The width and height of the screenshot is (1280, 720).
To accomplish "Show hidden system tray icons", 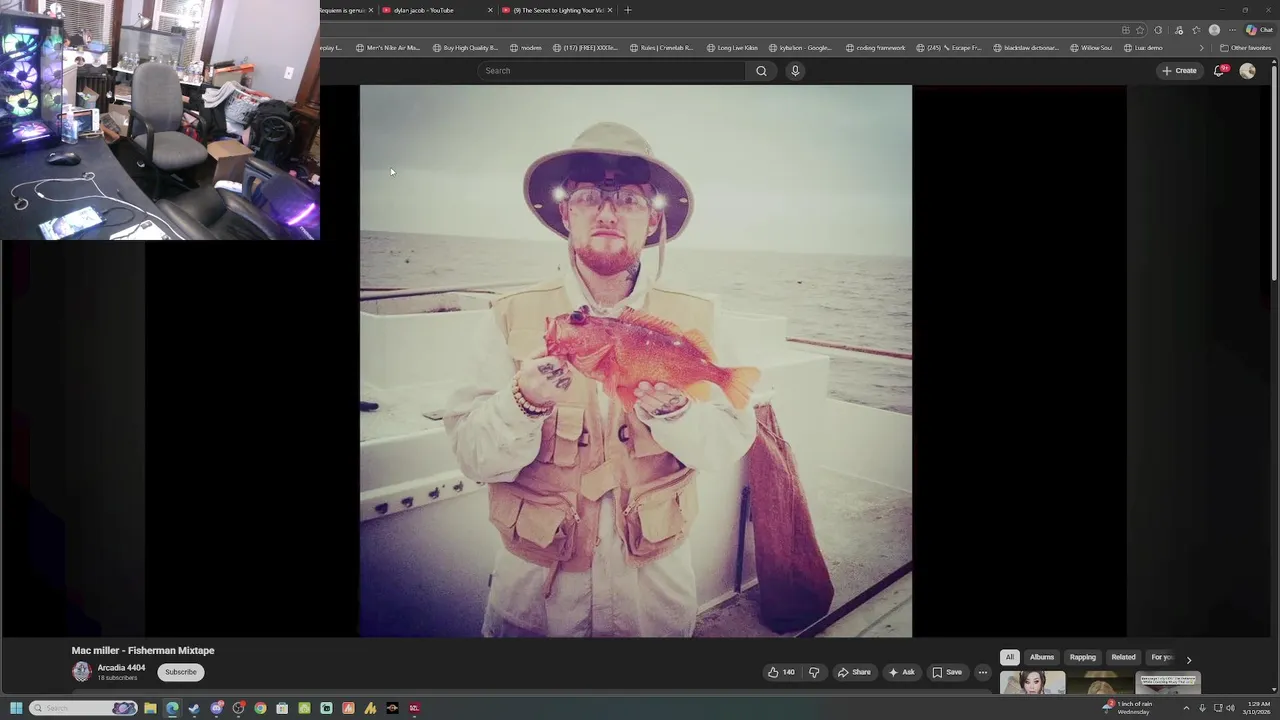I will pyautogui.click(x=1186, y=708).
